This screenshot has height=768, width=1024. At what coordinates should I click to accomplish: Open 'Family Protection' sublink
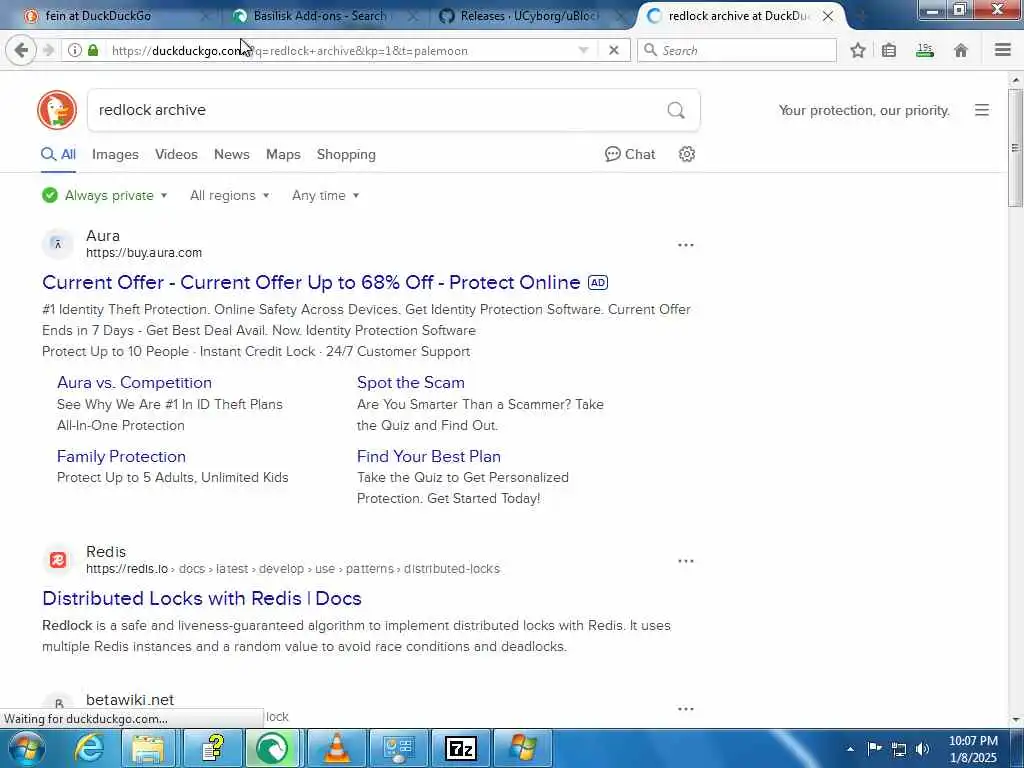coord(121,456)
